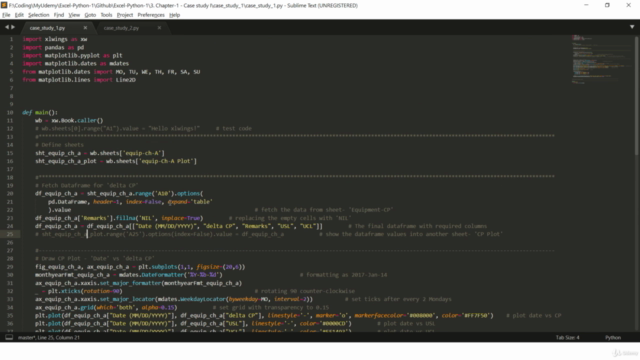Close the case_study_2.py tab

[159, 28]
